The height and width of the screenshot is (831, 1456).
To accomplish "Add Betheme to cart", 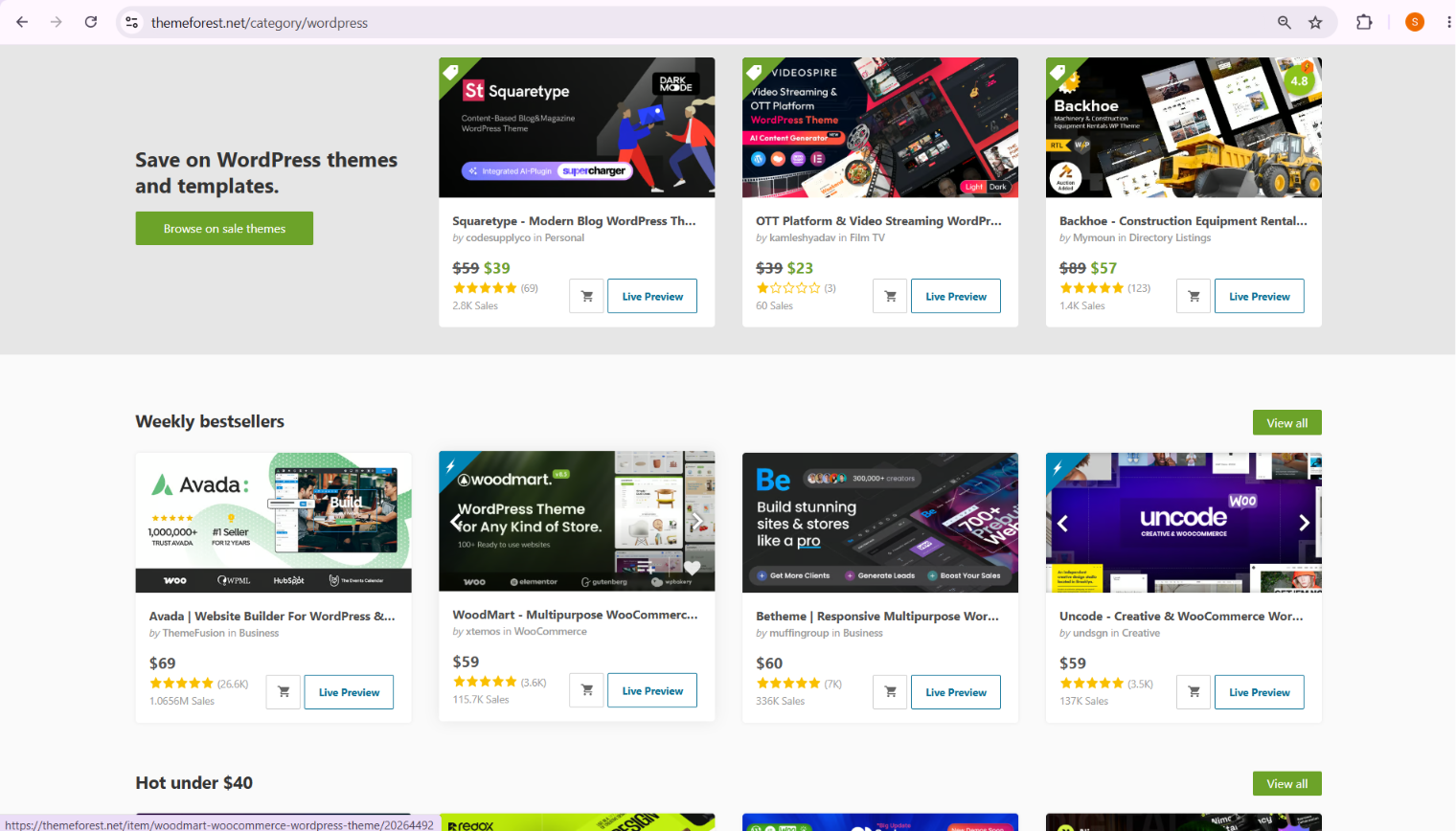I will (x=890, y=692).
